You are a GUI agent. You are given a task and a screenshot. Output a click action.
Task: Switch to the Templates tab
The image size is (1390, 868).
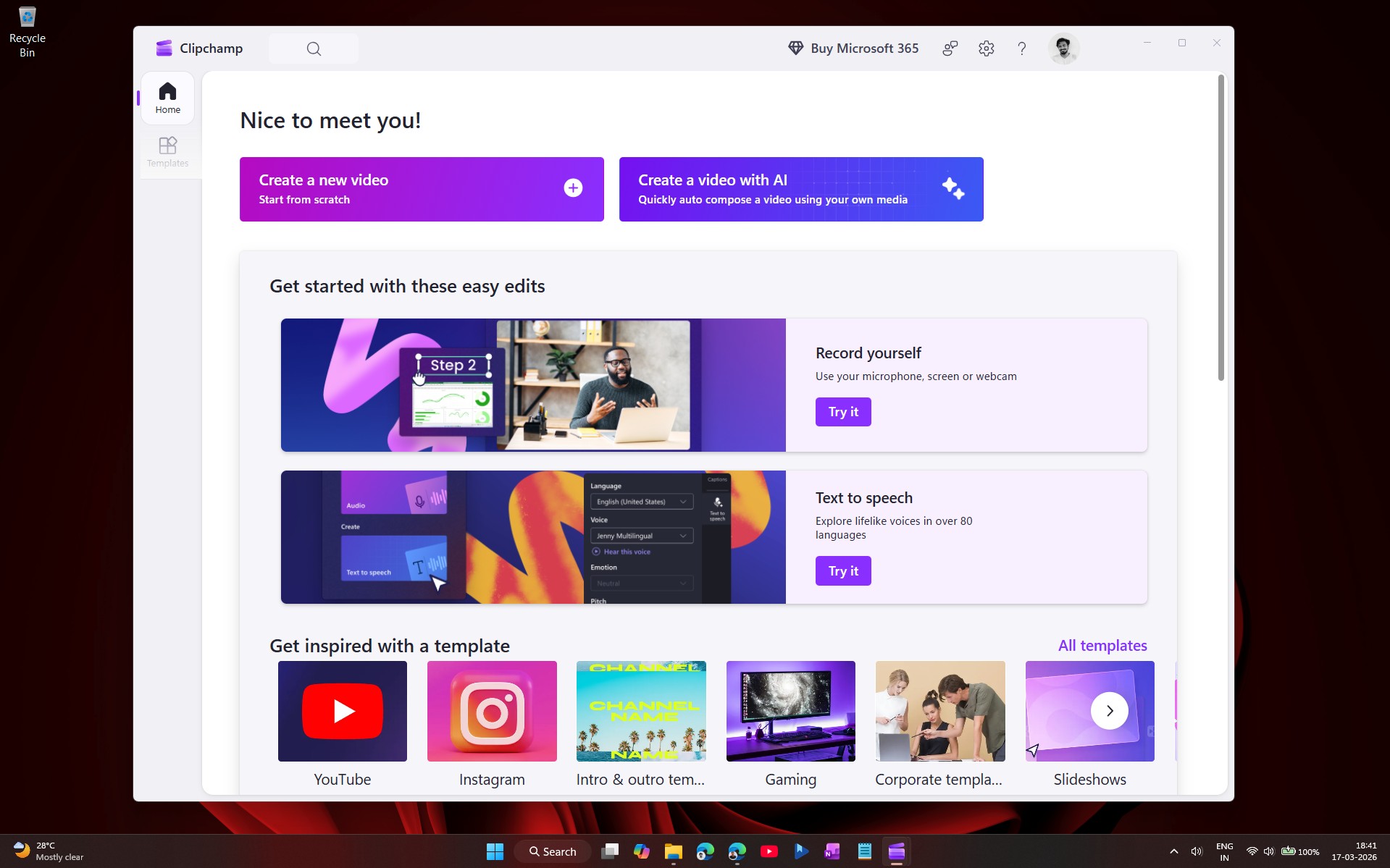[x=167, y=151]
